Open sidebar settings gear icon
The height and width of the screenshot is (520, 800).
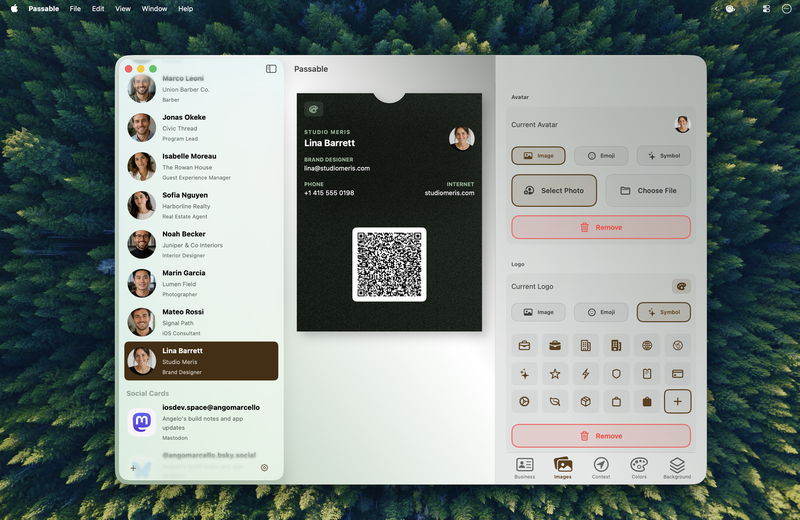click(264, 467)
